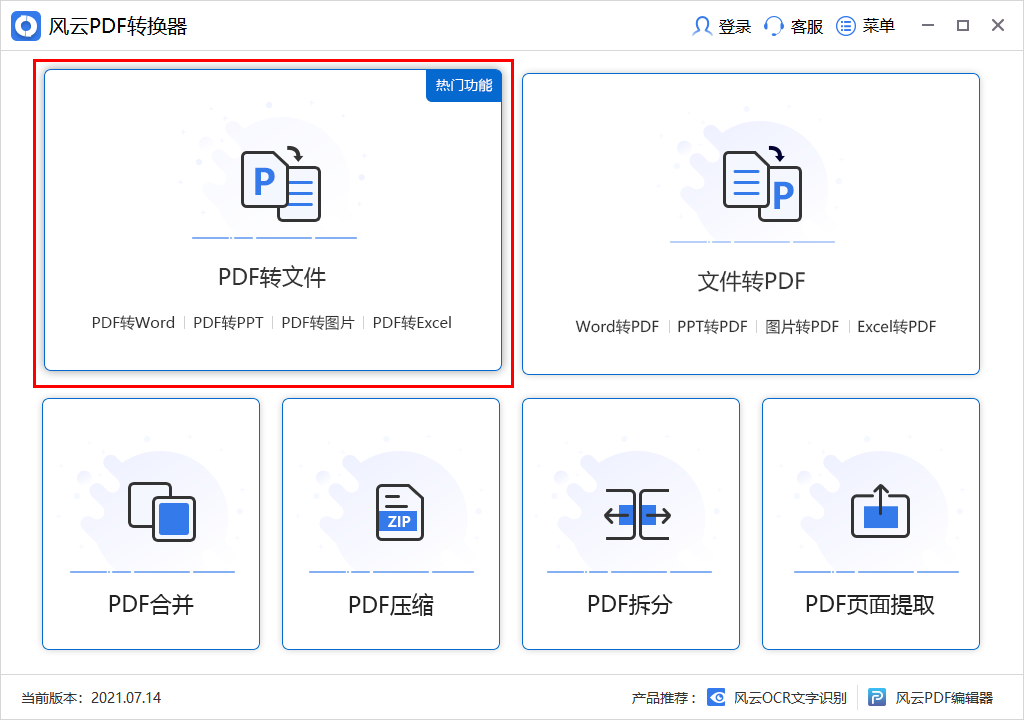Open the 菜单 list icon

846,26
